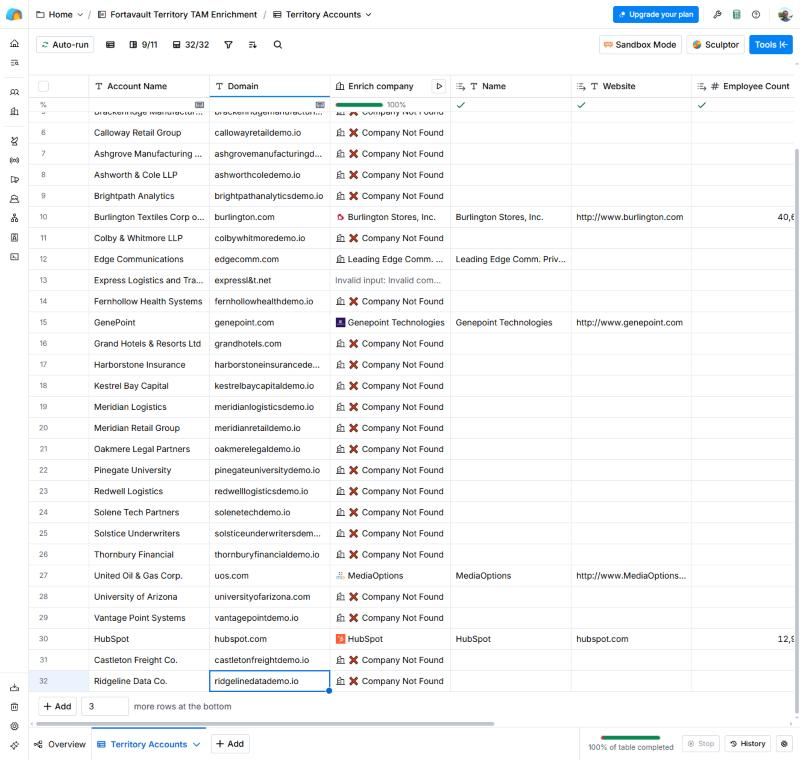Select the genepoint.com domain cell

pos(269,322)
